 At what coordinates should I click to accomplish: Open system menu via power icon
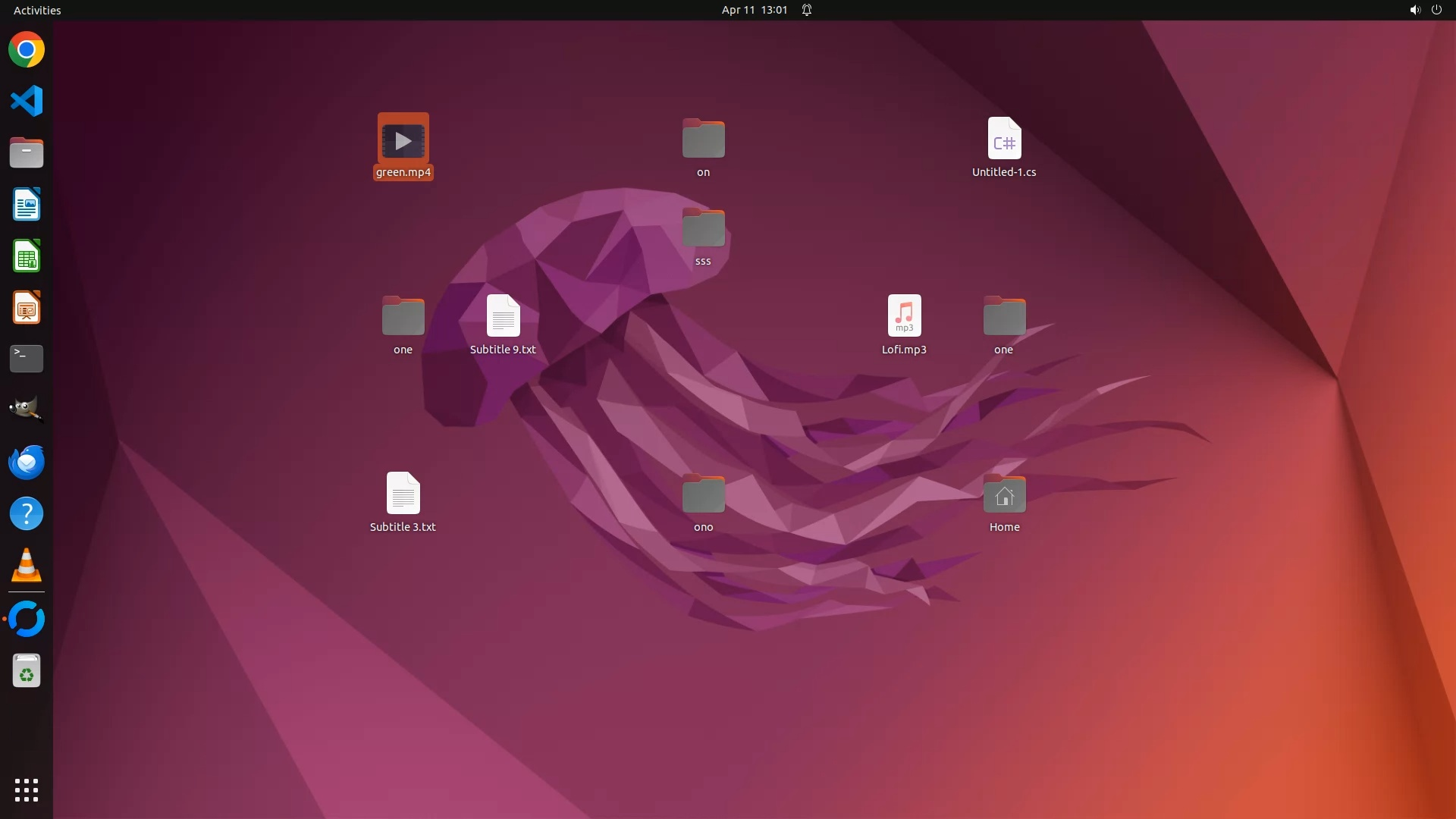[1436, 10]
